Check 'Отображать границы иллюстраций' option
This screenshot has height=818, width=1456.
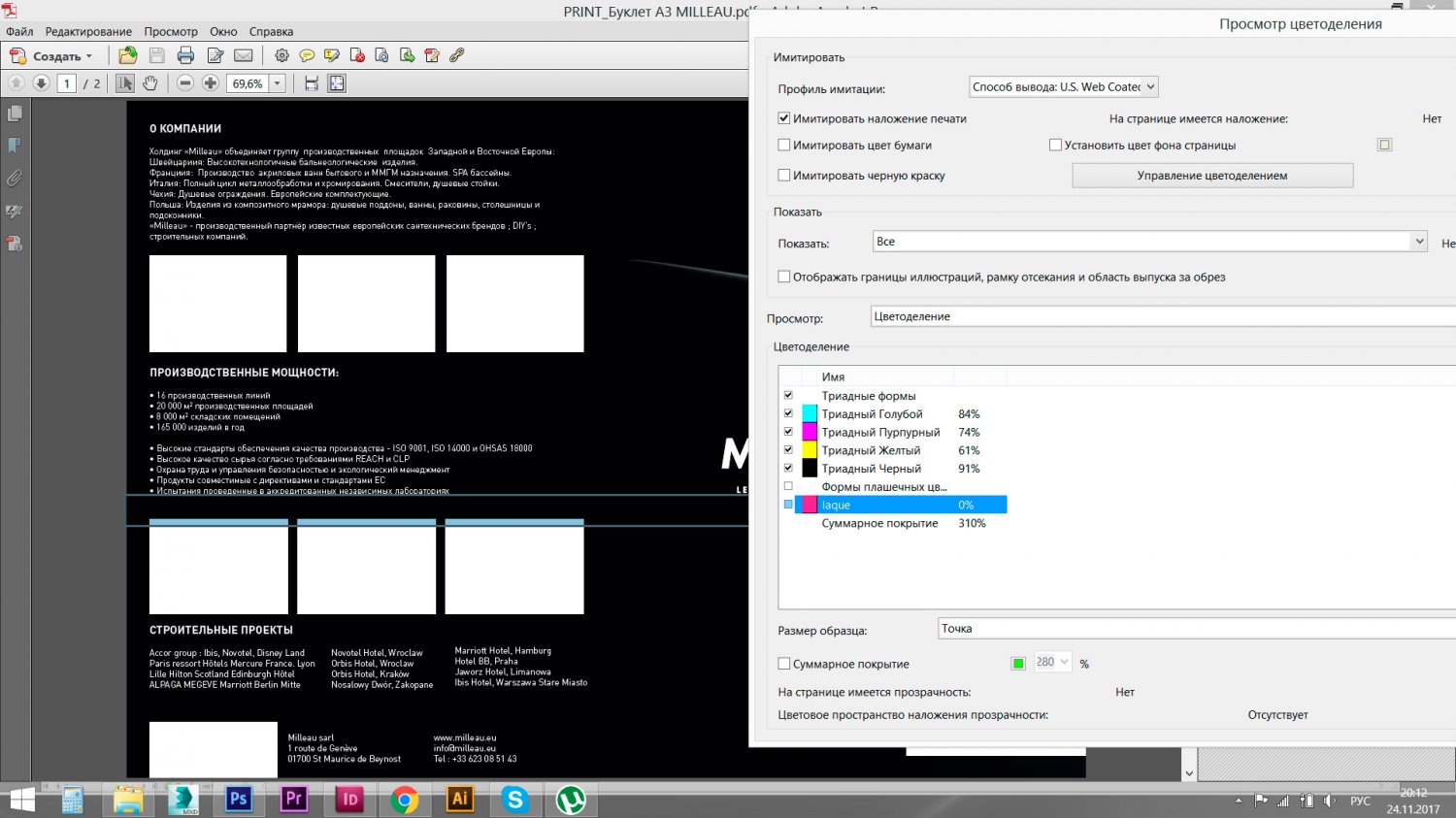783,277
